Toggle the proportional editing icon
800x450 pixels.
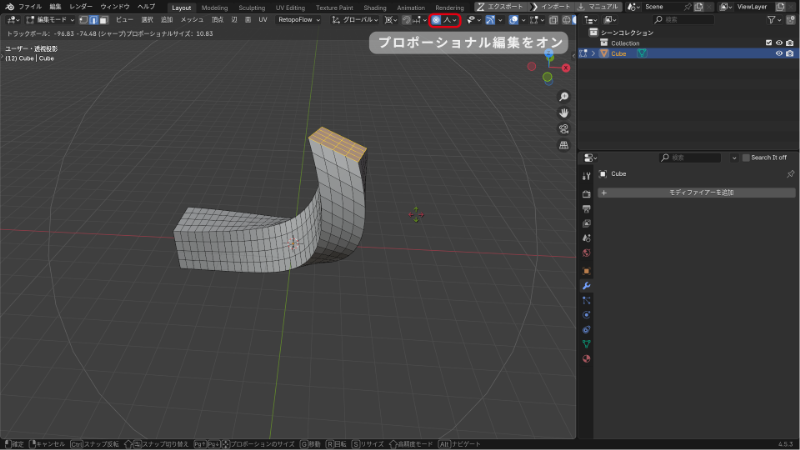click(437, 20)
